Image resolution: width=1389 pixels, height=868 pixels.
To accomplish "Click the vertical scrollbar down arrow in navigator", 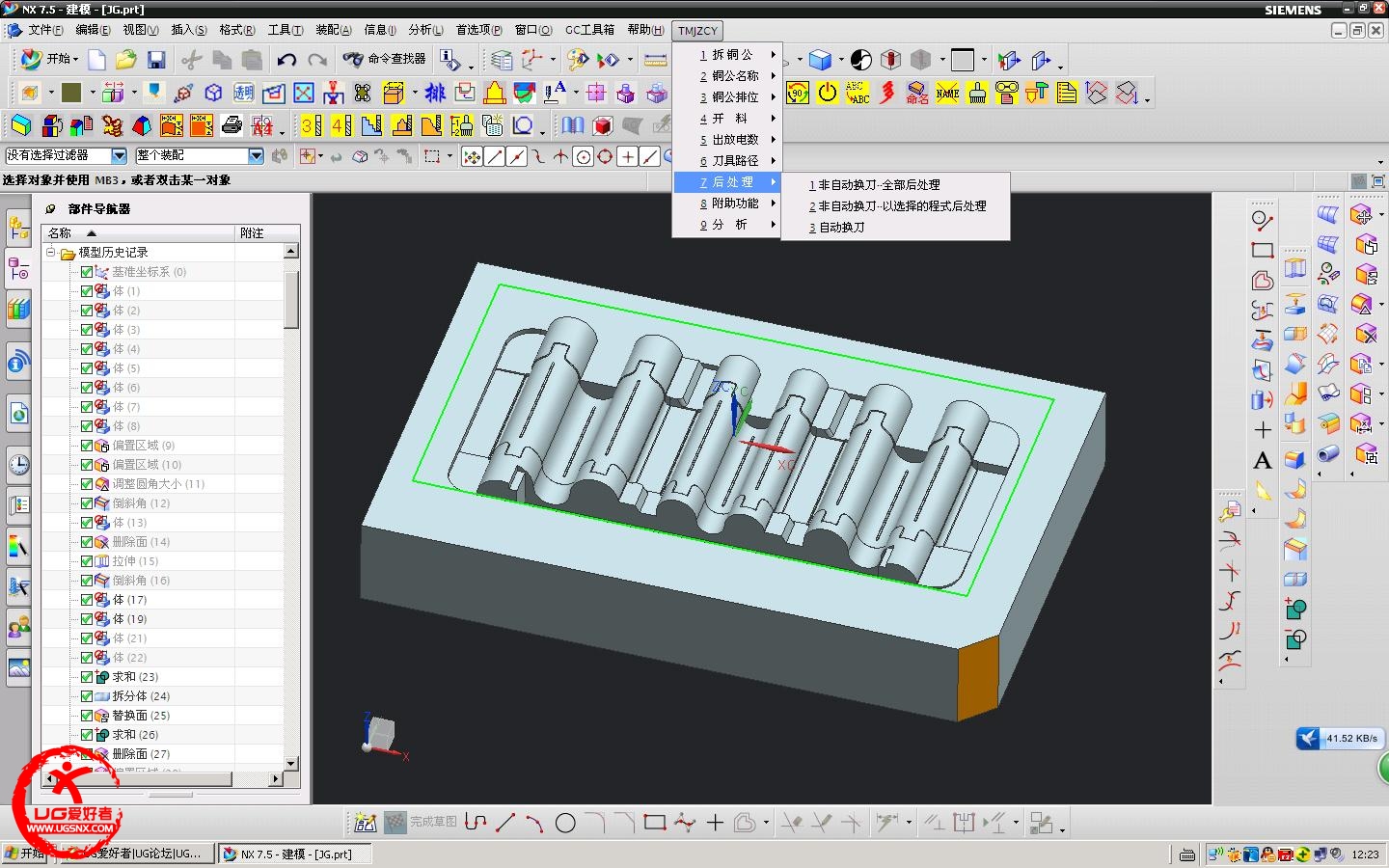I will click(x=291, y=764).
